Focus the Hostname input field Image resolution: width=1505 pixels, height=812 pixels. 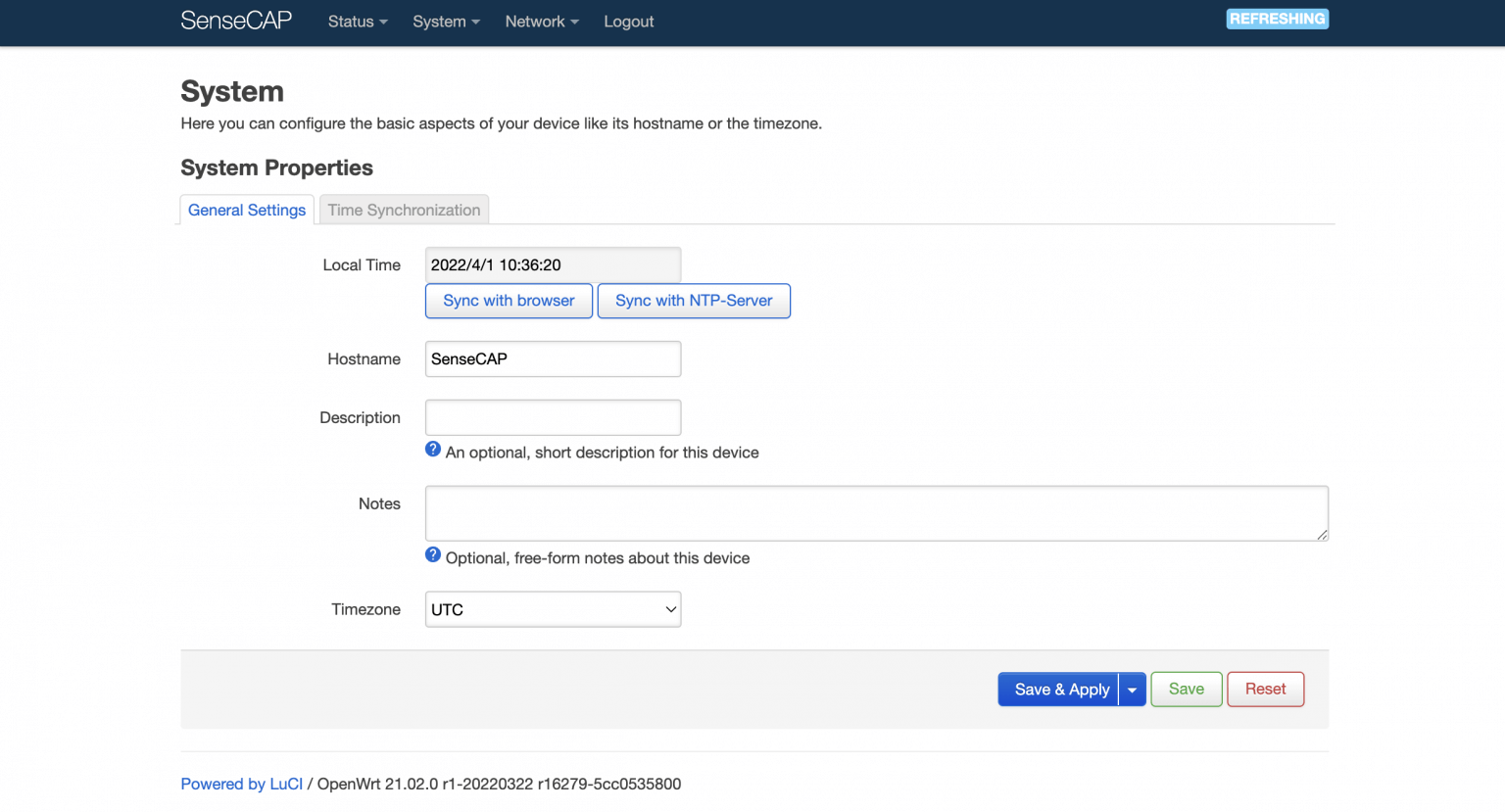click(x=553, y=358)
